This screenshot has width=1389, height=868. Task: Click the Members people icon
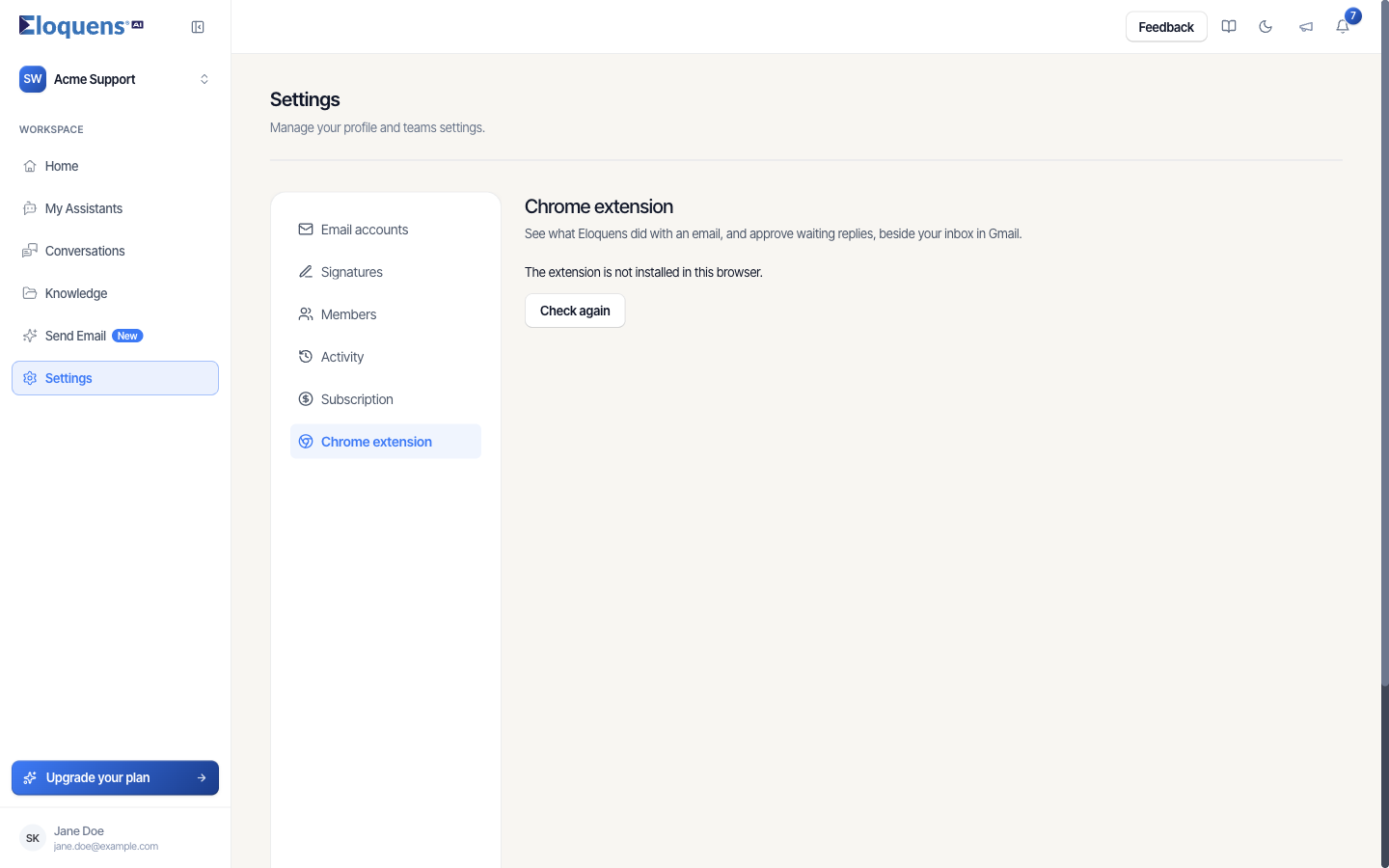tap(306, 314)
